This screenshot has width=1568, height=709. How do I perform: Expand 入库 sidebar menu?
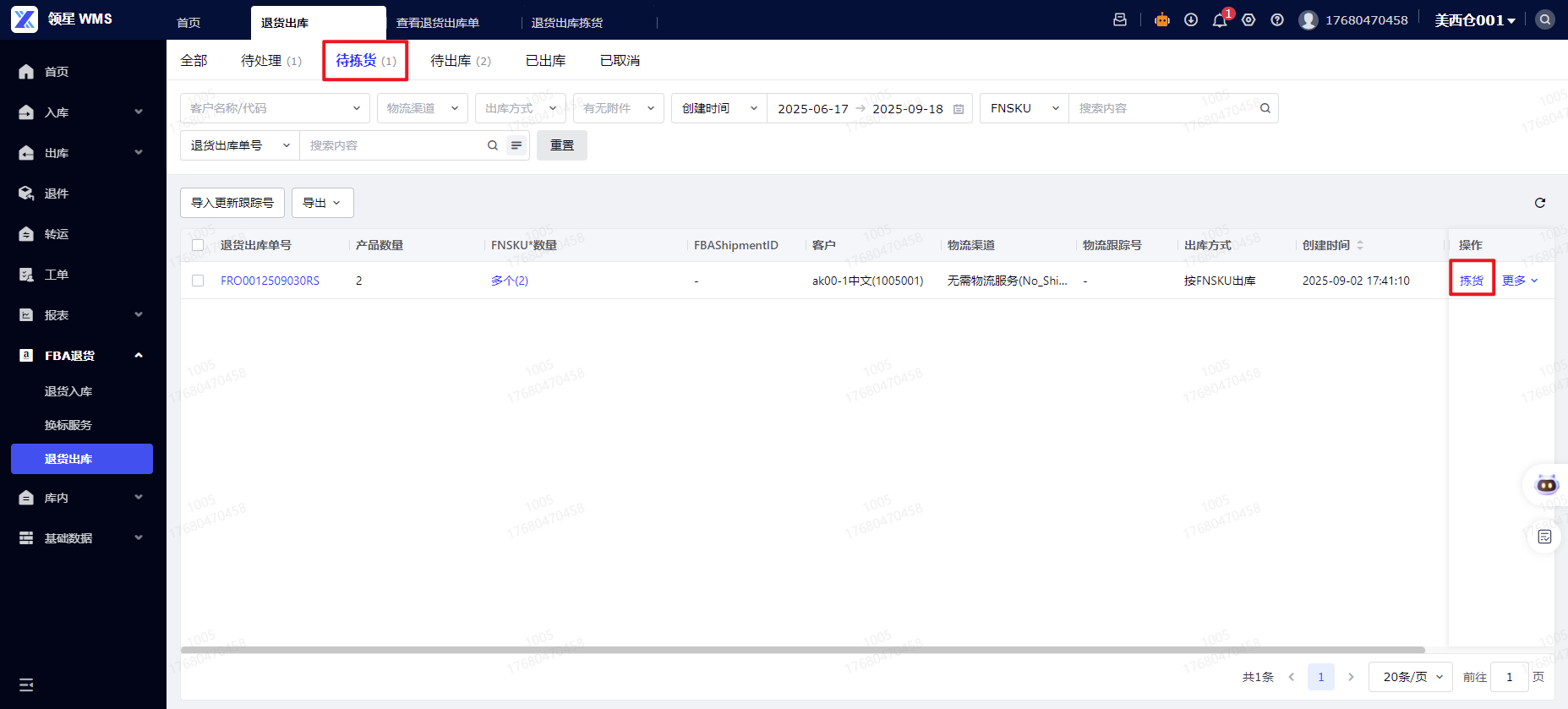(83, 112)
